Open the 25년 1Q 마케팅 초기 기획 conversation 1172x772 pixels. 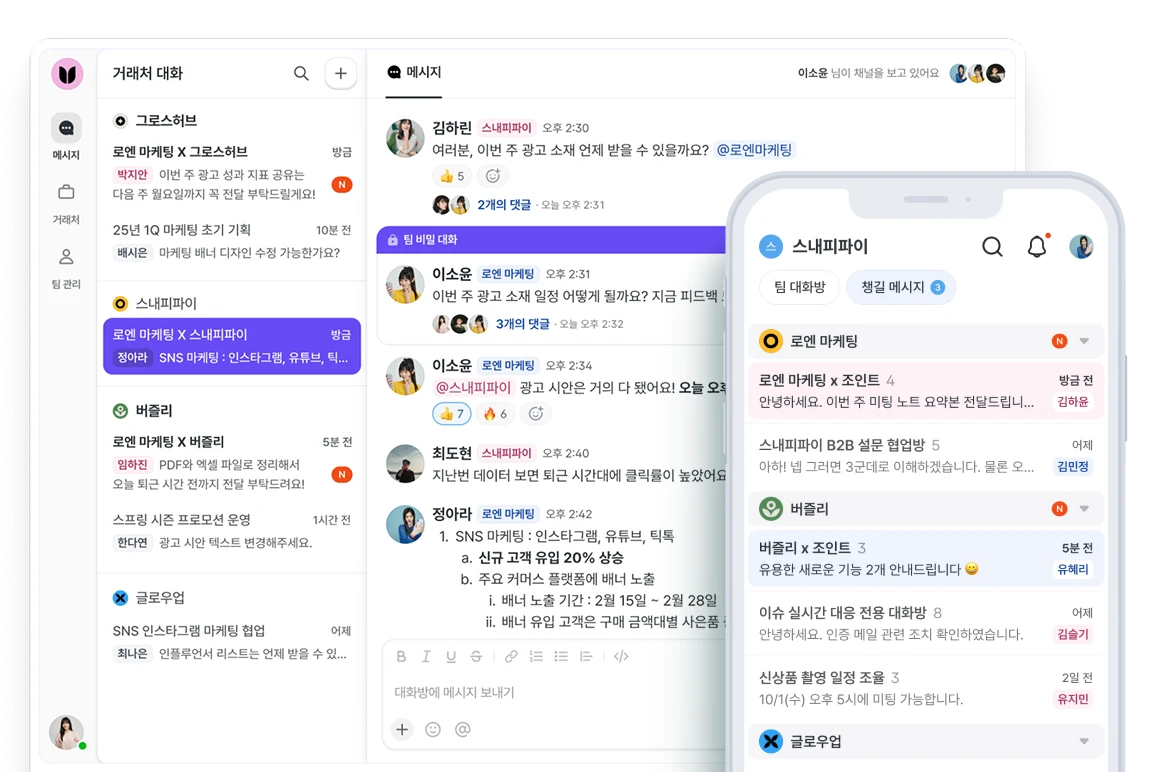click(232, 241)
